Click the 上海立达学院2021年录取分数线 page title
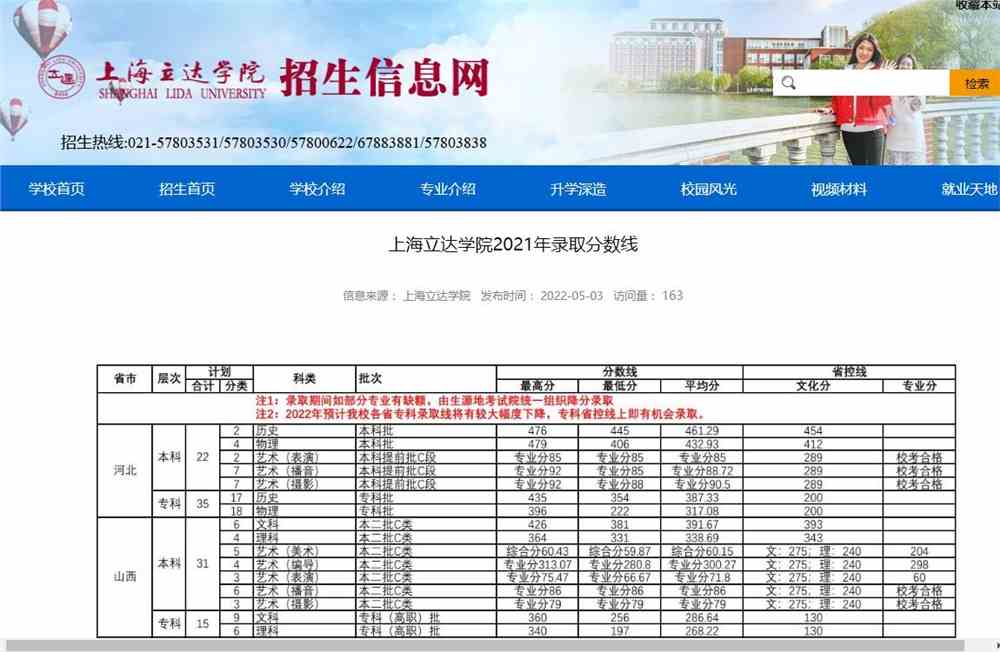The width and height of the screenshot is (1000, 652). pos(513,244)
